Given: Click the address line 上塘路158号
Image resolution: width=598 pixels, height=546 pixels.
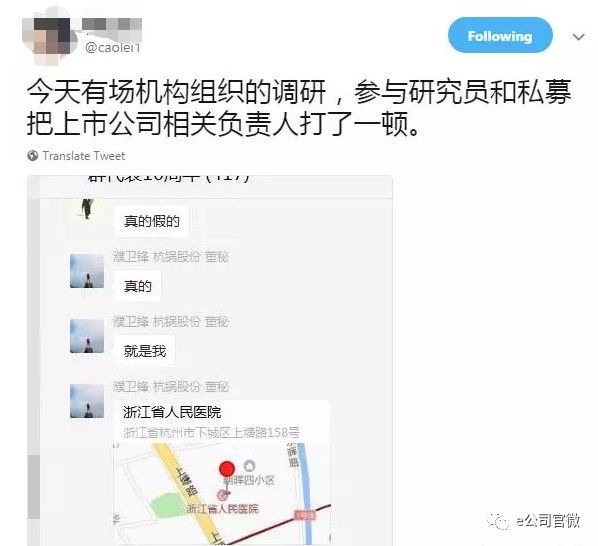Looking at the screenshot, I should coord(212,433).
